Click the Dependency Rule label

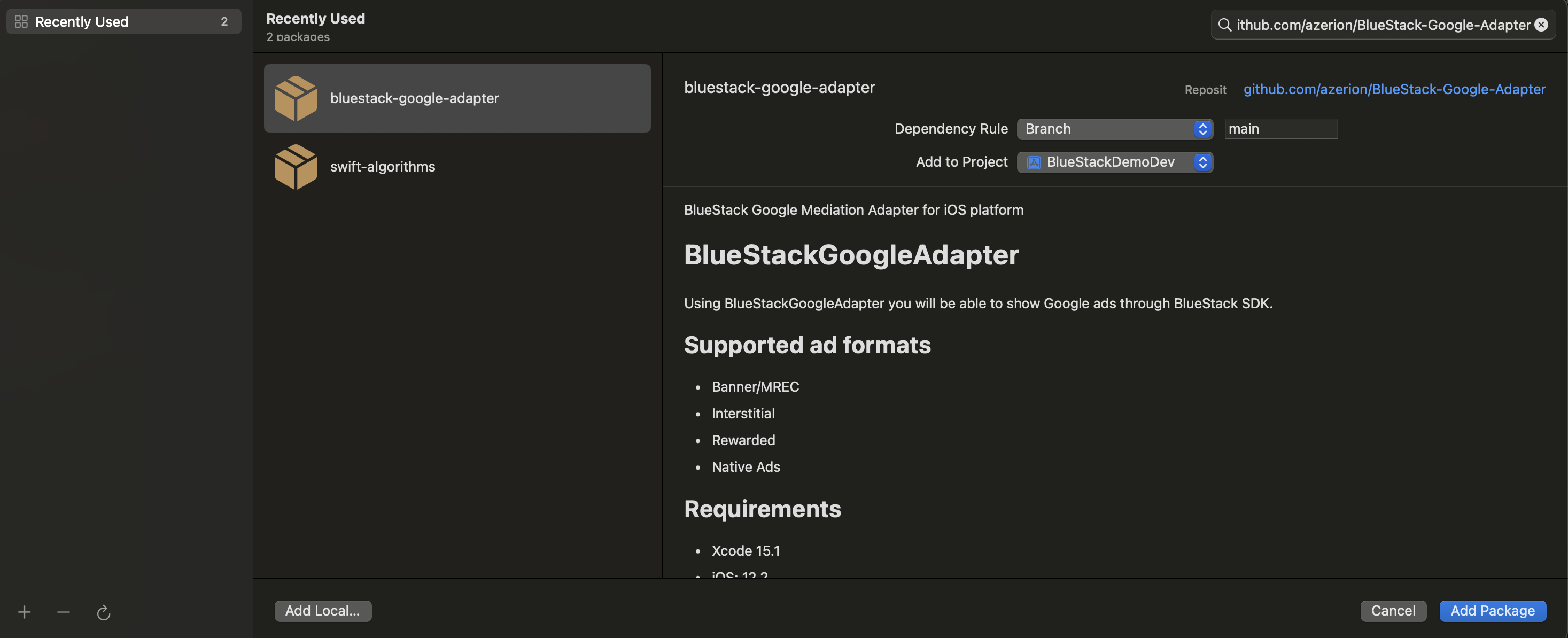tap(951, 129)
